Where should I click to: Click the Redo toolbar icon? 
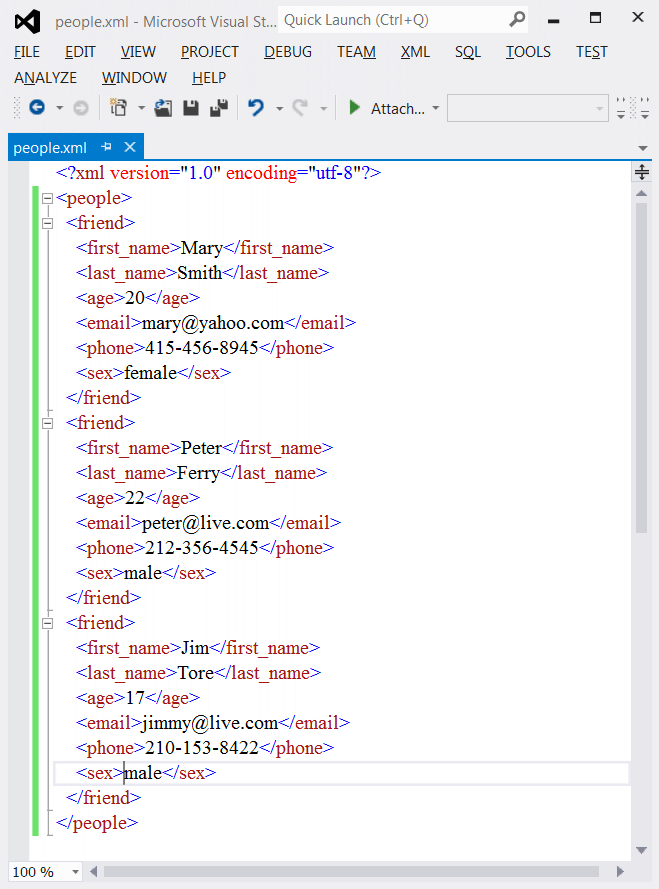tap(301, 107)
